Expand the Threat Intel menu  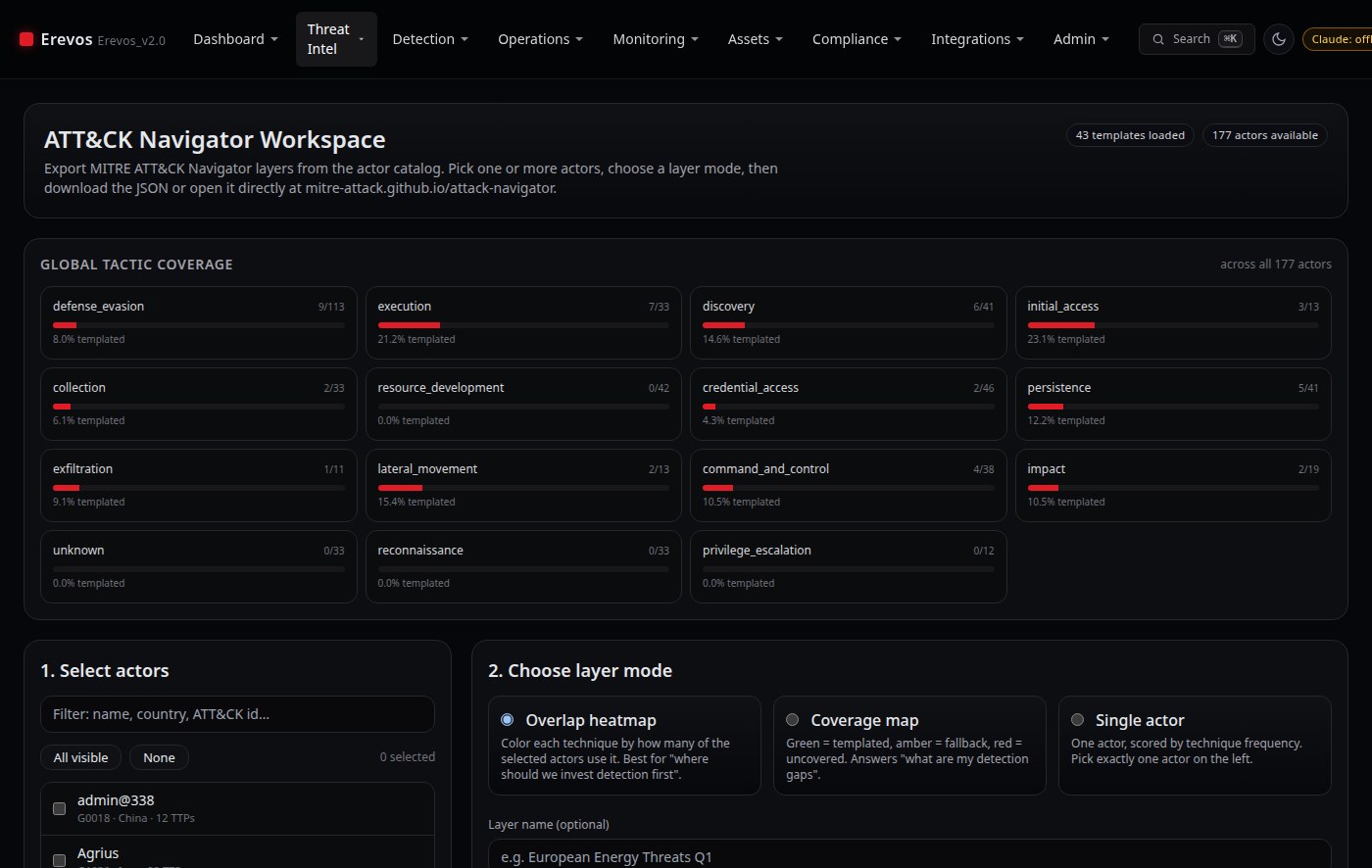point(336,39)
